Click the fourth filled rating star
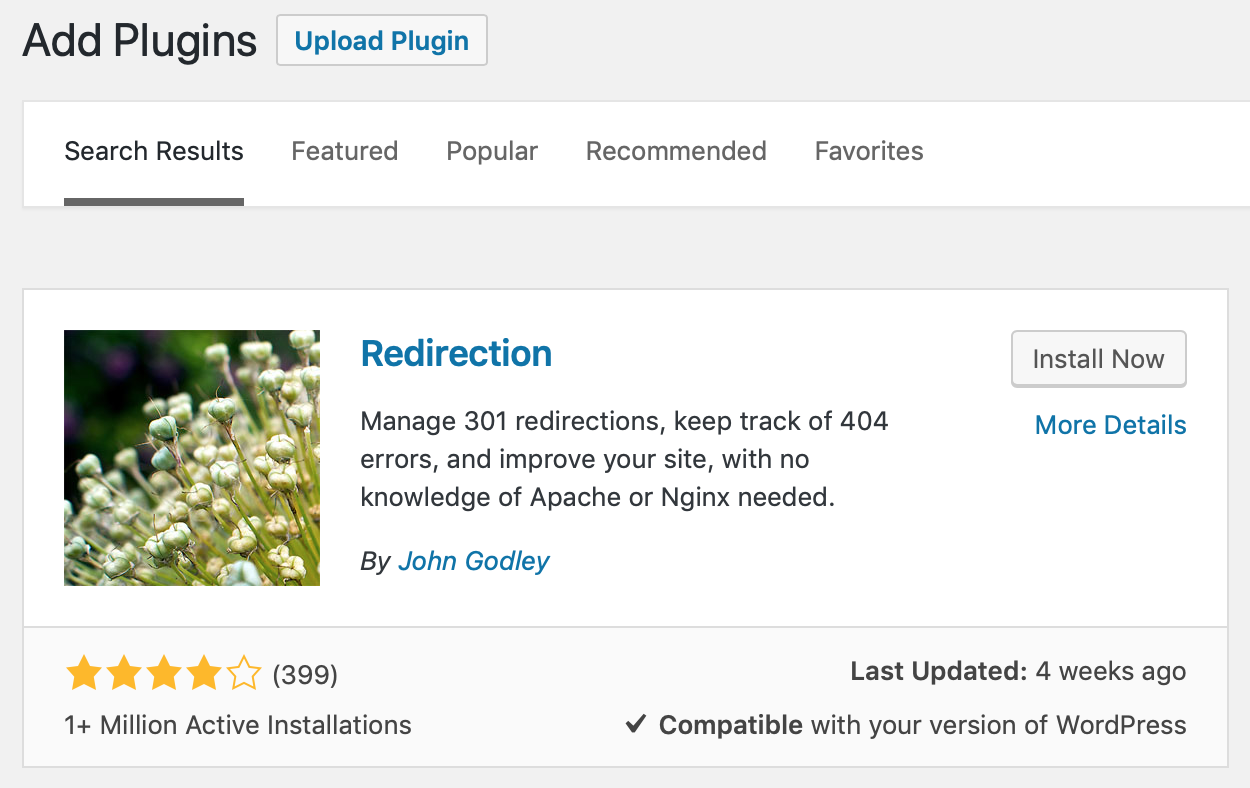1250x788 pixels. click(x=203, y=675)
